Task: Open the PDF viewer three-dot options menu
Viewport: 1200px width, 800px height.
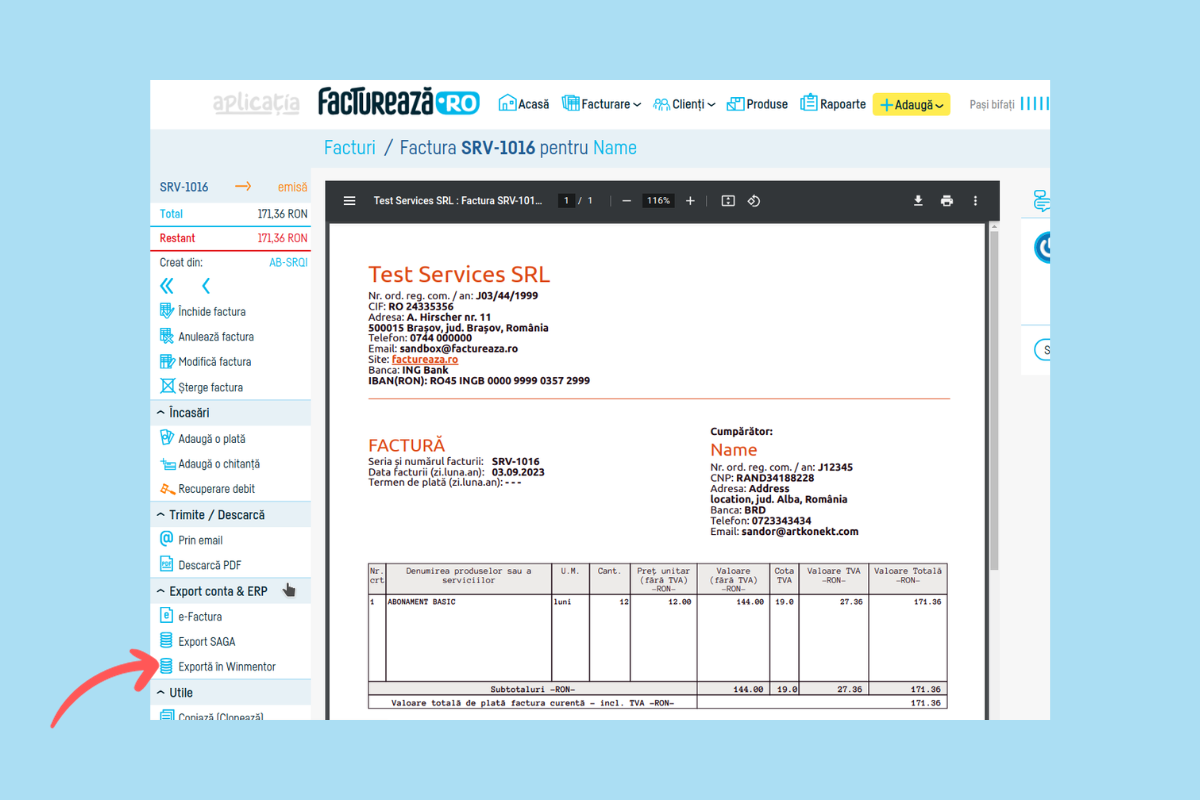Action: pyautogui.click(x=975, y=201)
